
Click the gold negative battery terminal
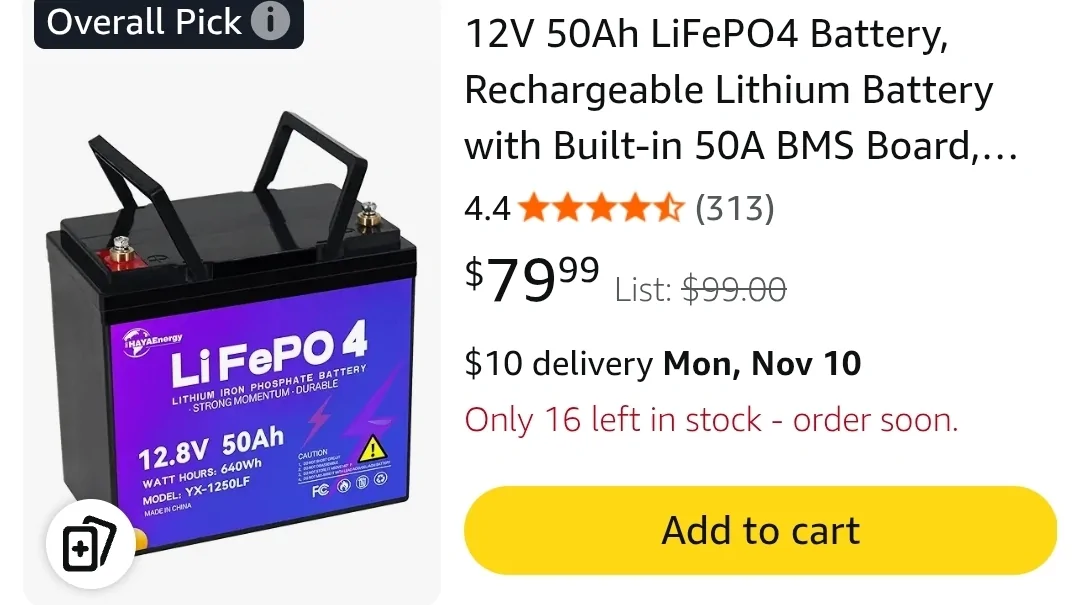pyautogui.click(x=368, y=219)
